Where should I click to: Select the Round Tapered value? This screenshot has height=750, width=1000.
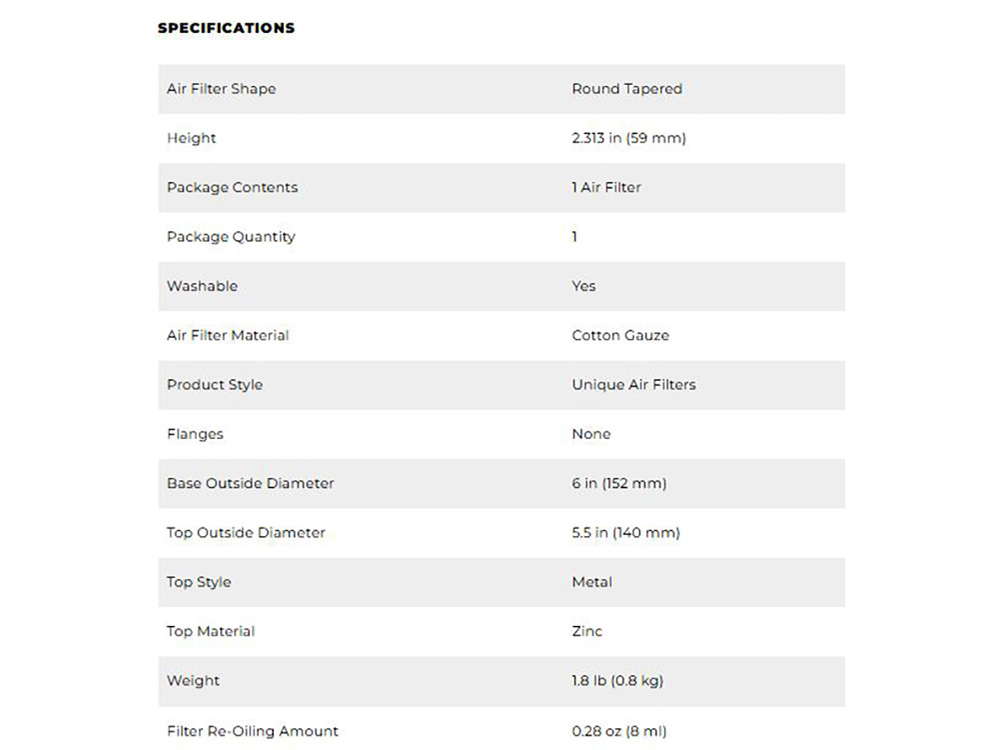[626, 89]
